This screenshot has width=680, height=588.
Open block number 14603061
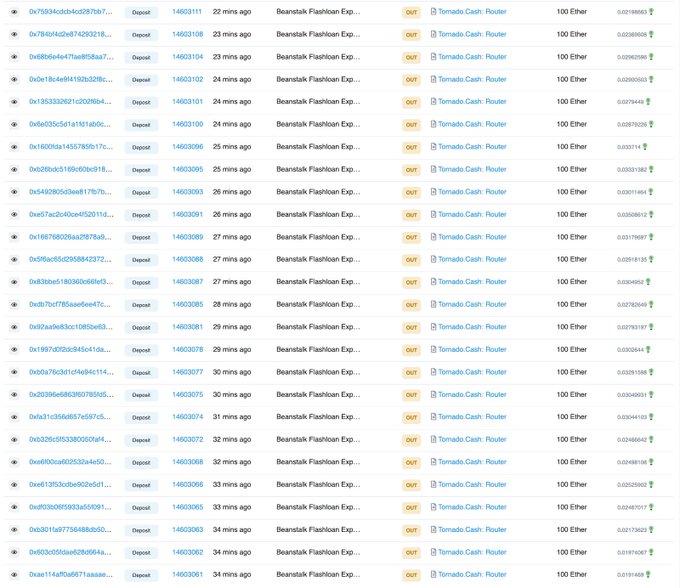[187, 575]
